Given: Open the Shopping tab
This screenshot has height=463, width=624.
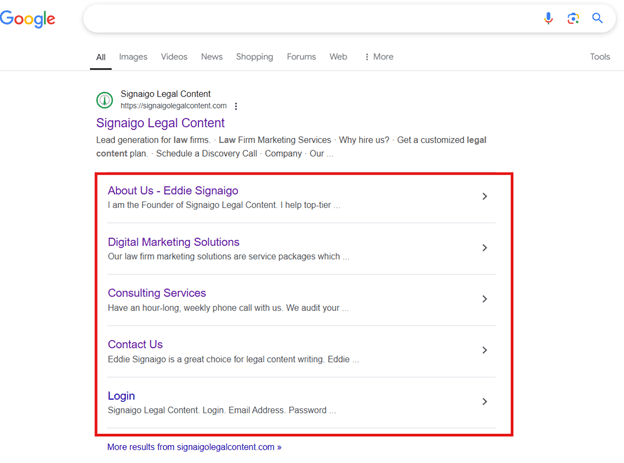Looking at the screenshot, I should tap(255, 57).
